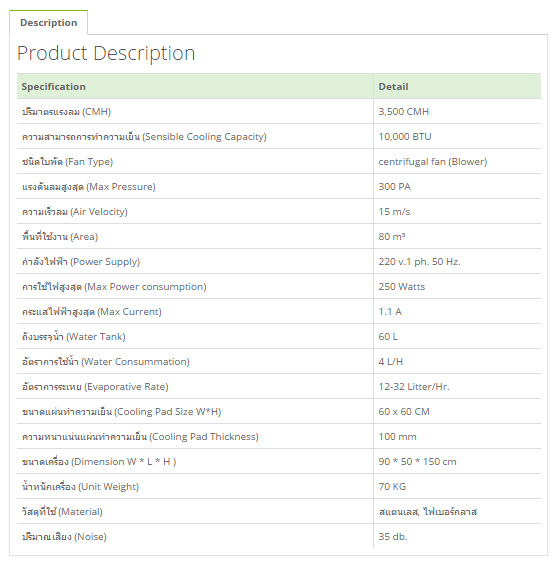Select the 250 Watts value cell

pos(457,286)
